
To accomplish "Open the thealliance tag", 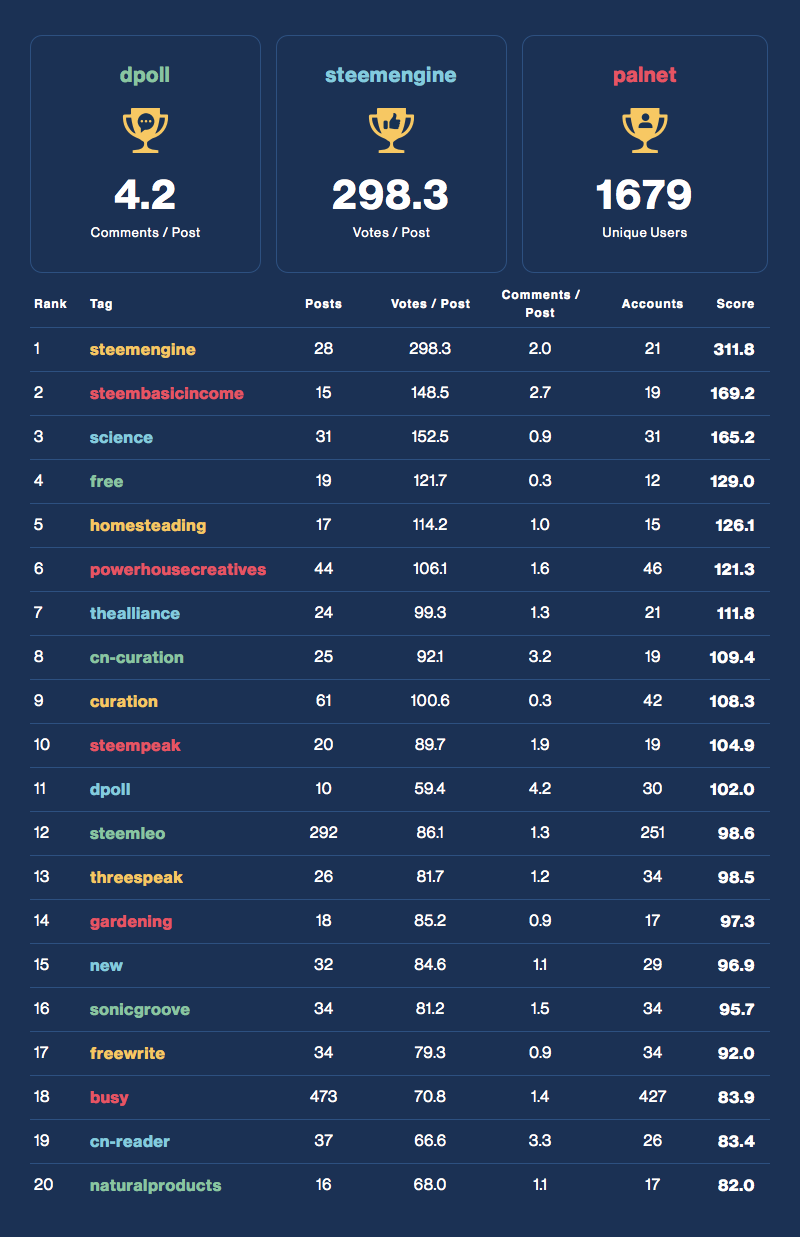I will tap(135, 613).
